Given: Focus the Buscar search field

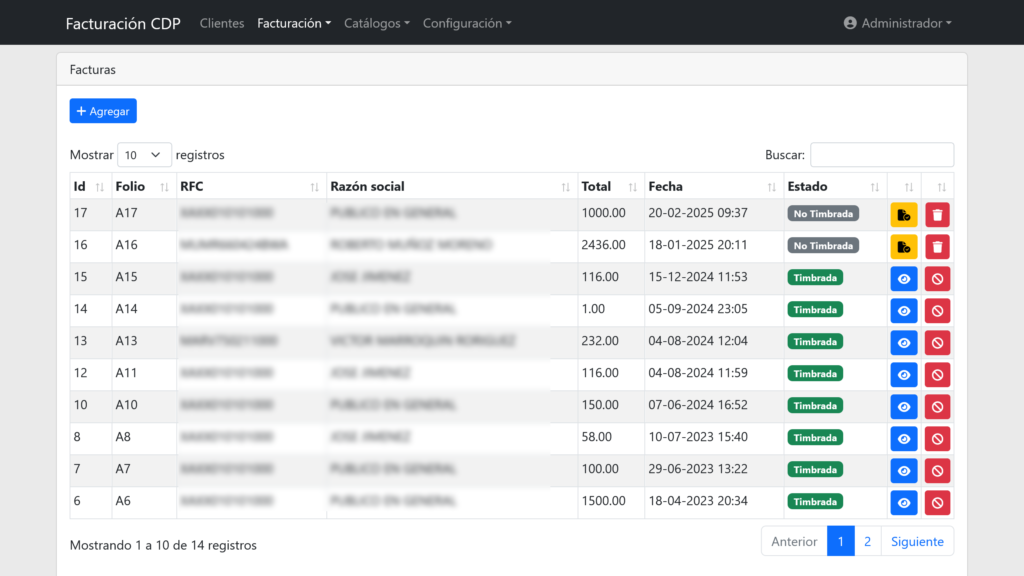Looking at the screenshot, I should tap(881, 155).
